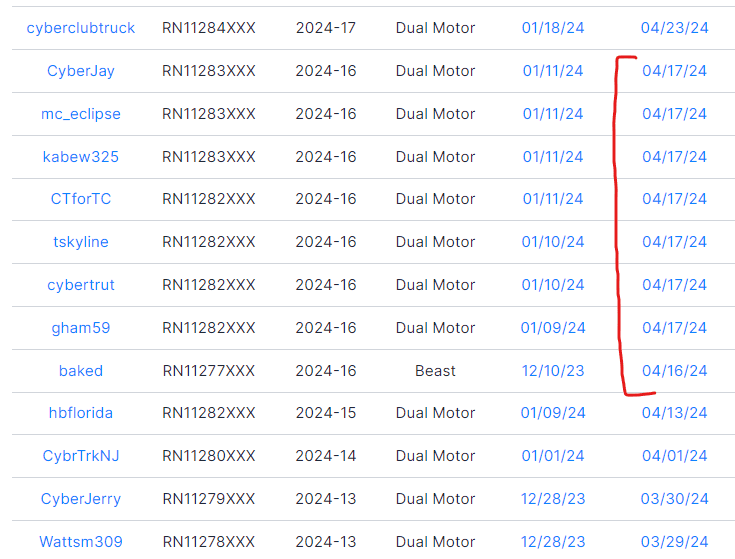
Task: Click 04/17/24 date in mc_eclipse row
Action: click(675, 114)
